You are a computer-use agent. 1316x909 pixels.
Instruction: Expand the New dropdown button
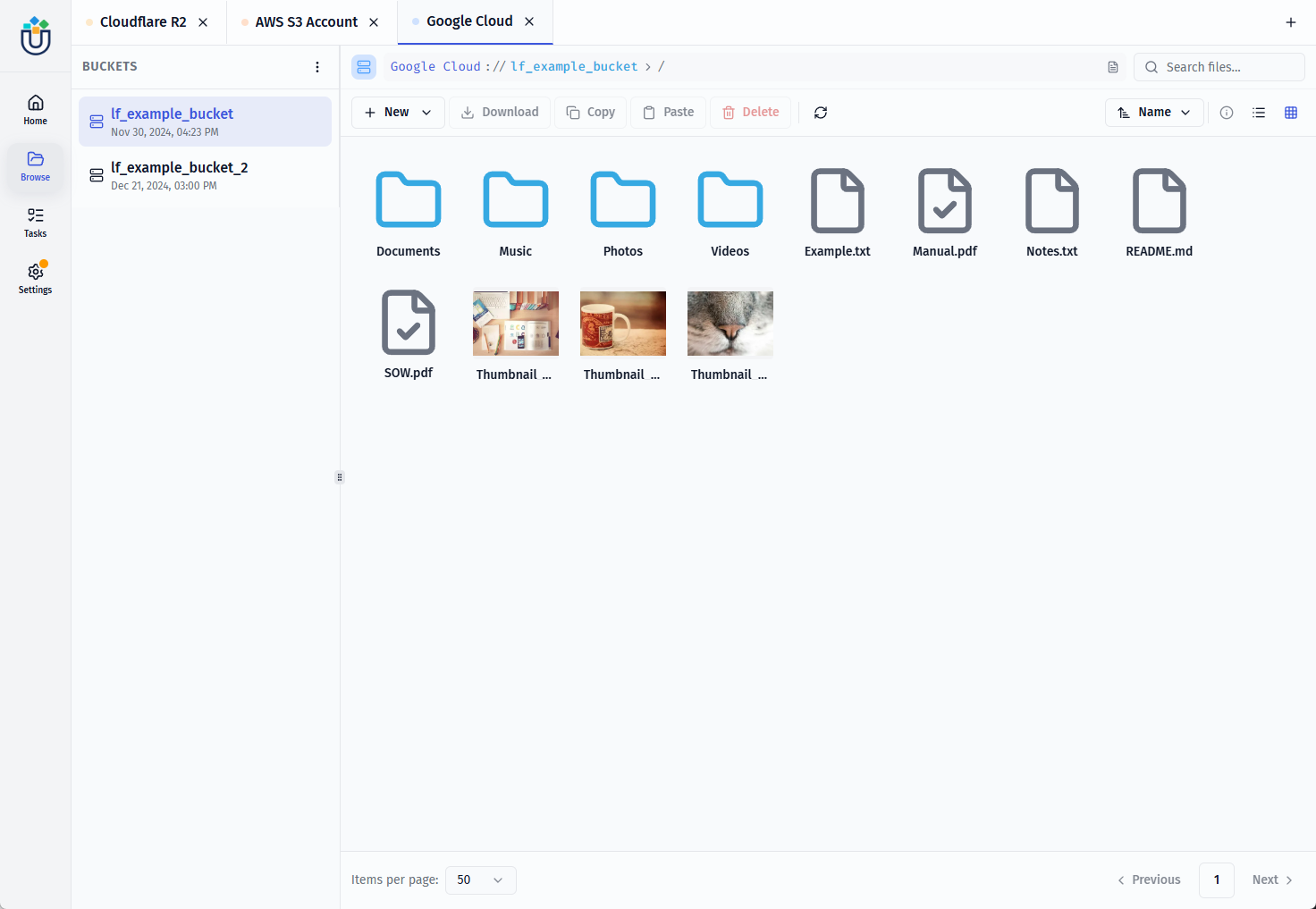point(398,113)
